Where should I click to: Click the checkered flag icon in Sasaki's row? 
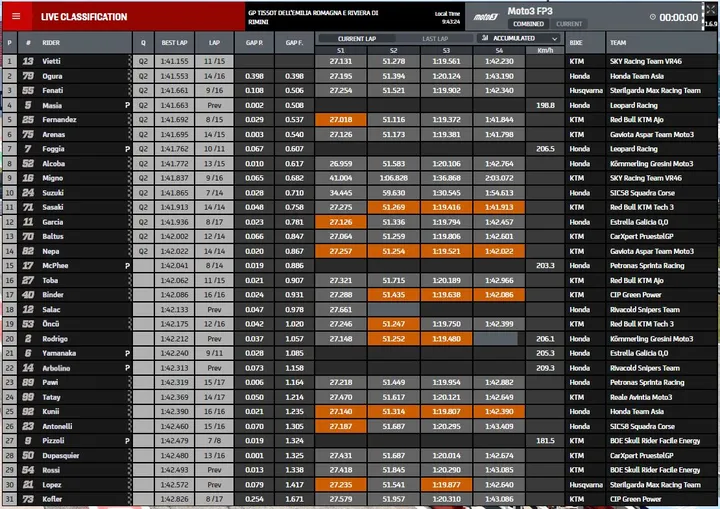[x=129, y=207]
